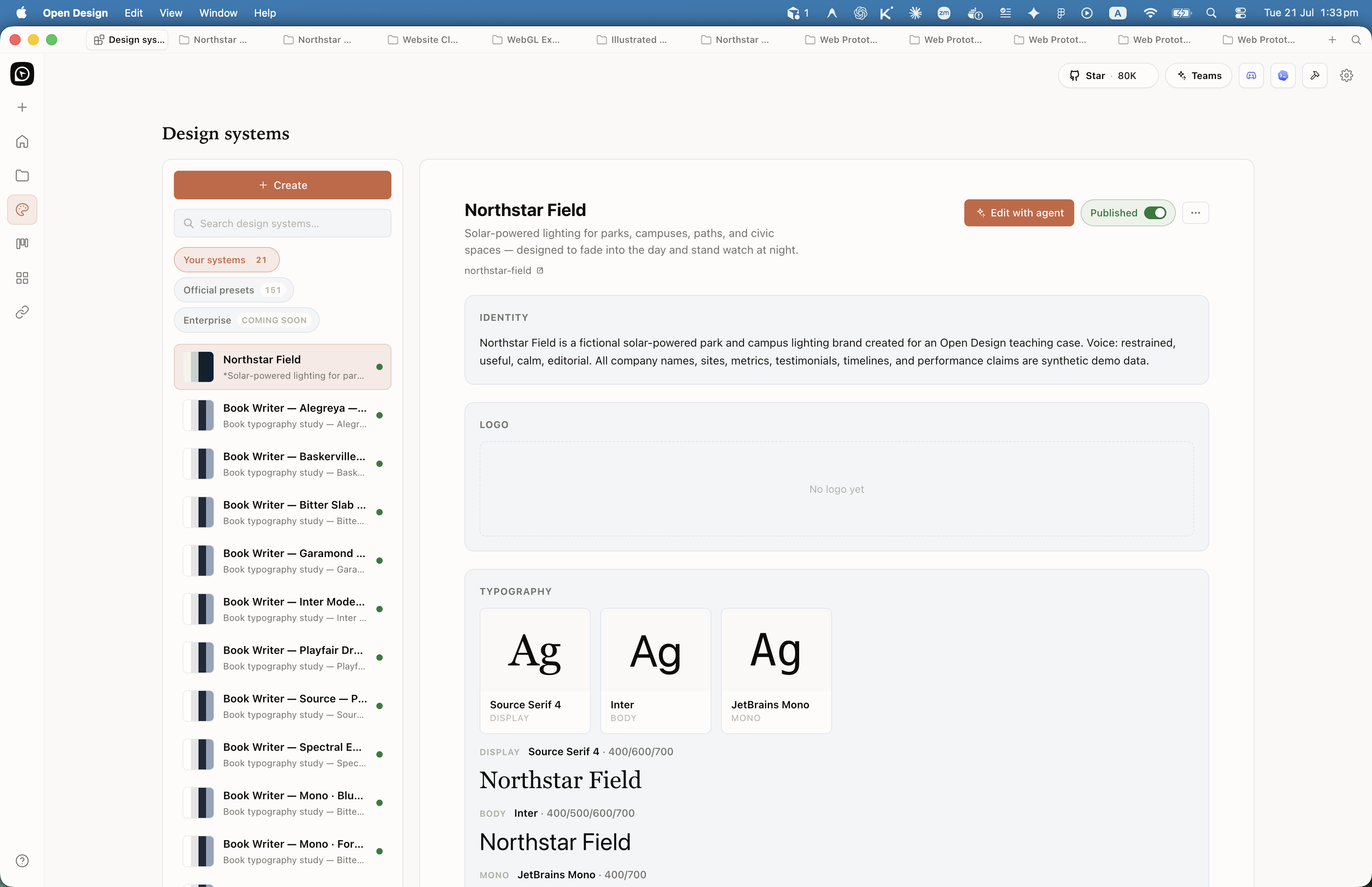Open the Discord icon button
1372x887 pixels.
click(1251, 75)
